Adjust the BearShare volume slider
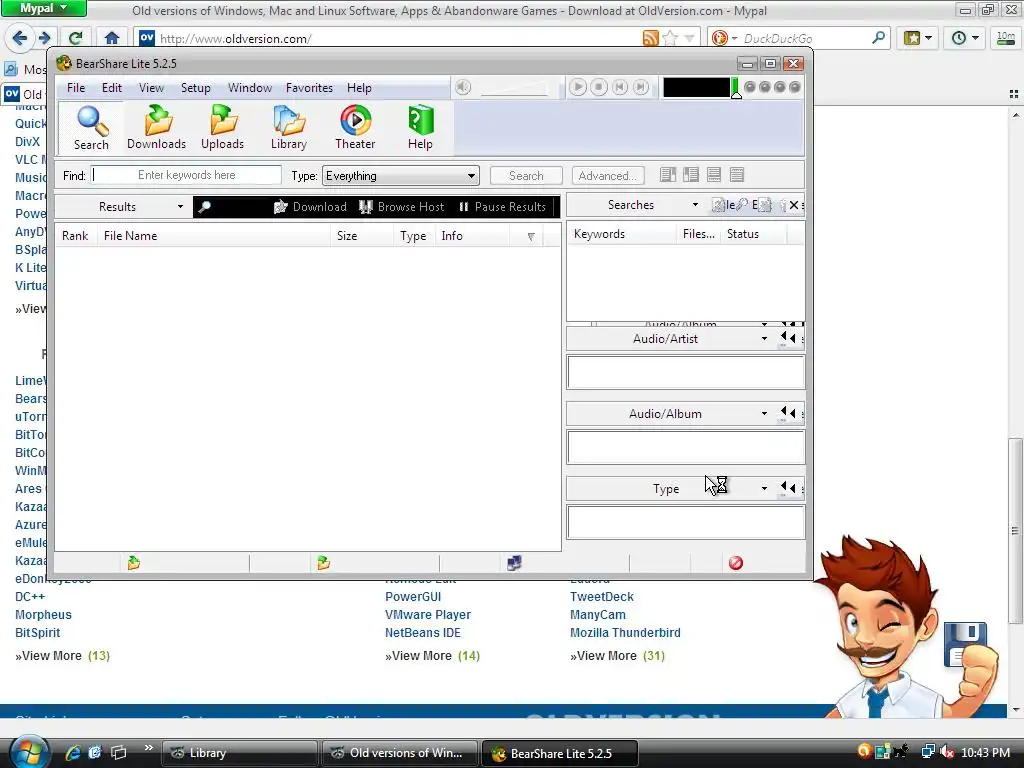The image size is (1024, 768). pos(514,88)
